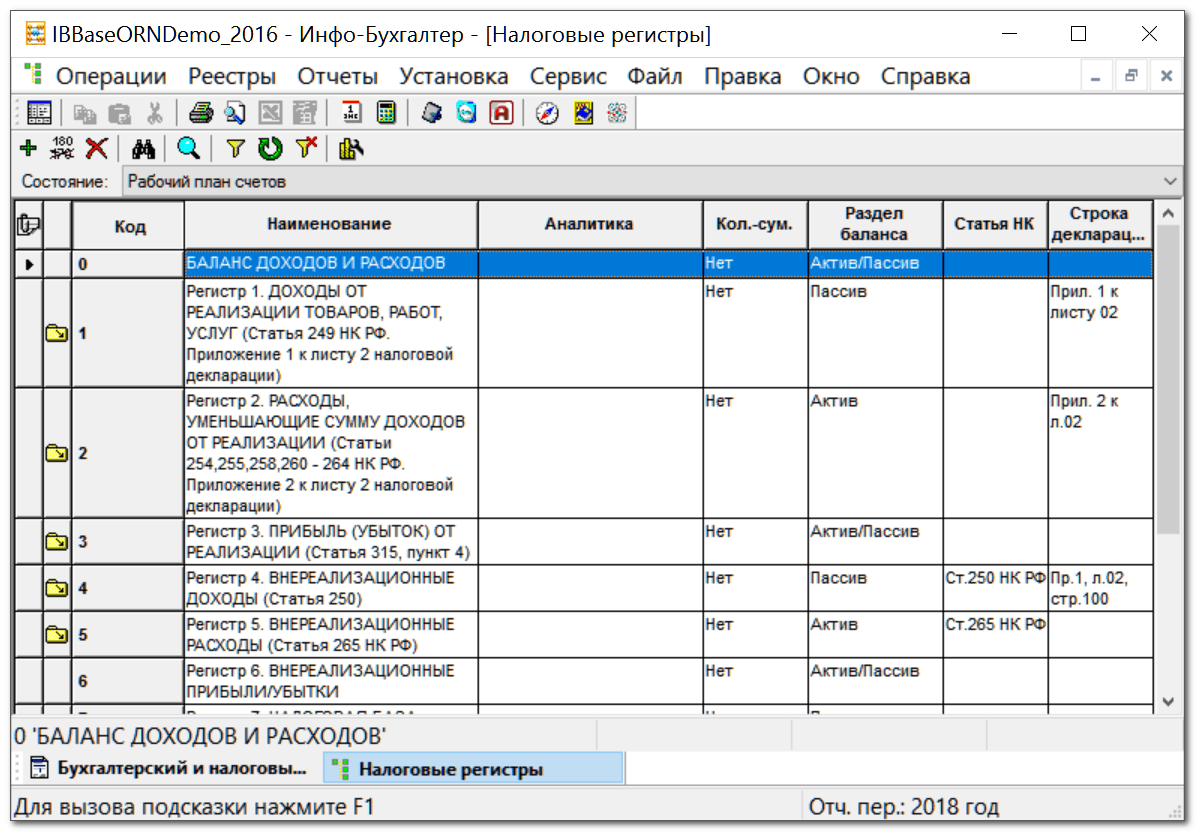
Task: Expand the folder for register 3
Action: 56,541
